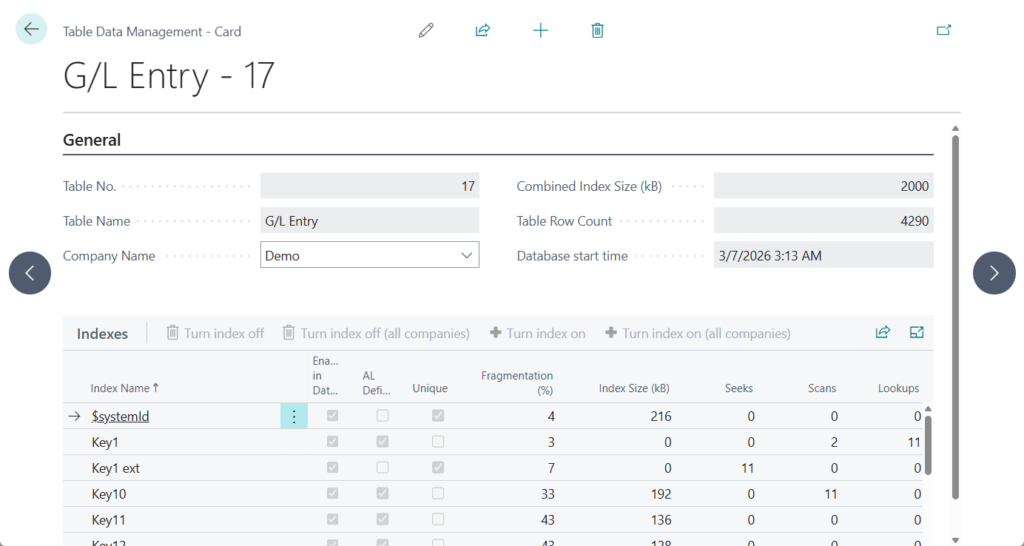The image size is (1024, 546).
Task: Toggle AL Defined checkbox for Key10 row
Action: (383, 494)
